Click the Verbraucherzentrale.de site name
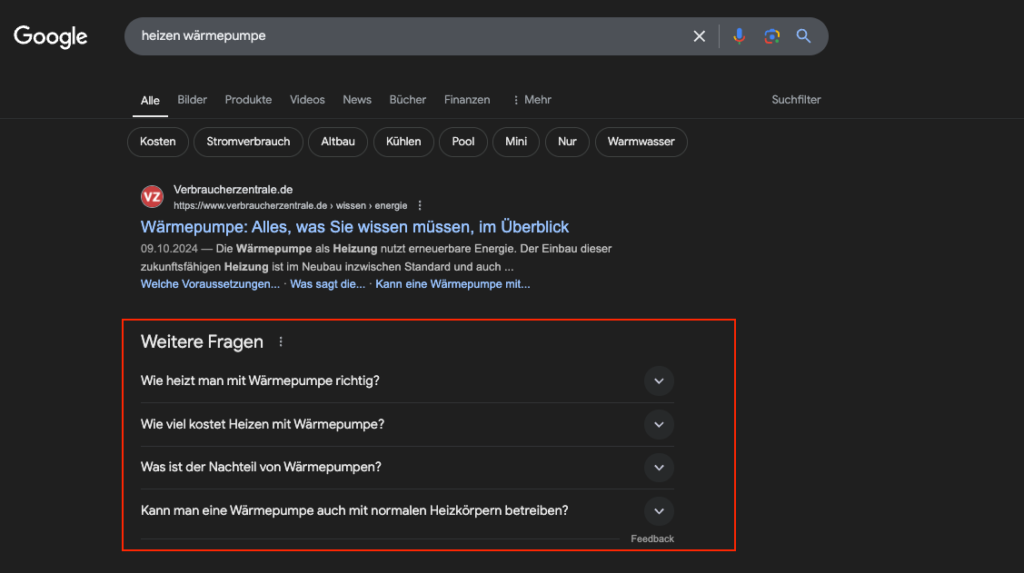The width and height of the screenshot is (1024, 573). tap(233, 189)
